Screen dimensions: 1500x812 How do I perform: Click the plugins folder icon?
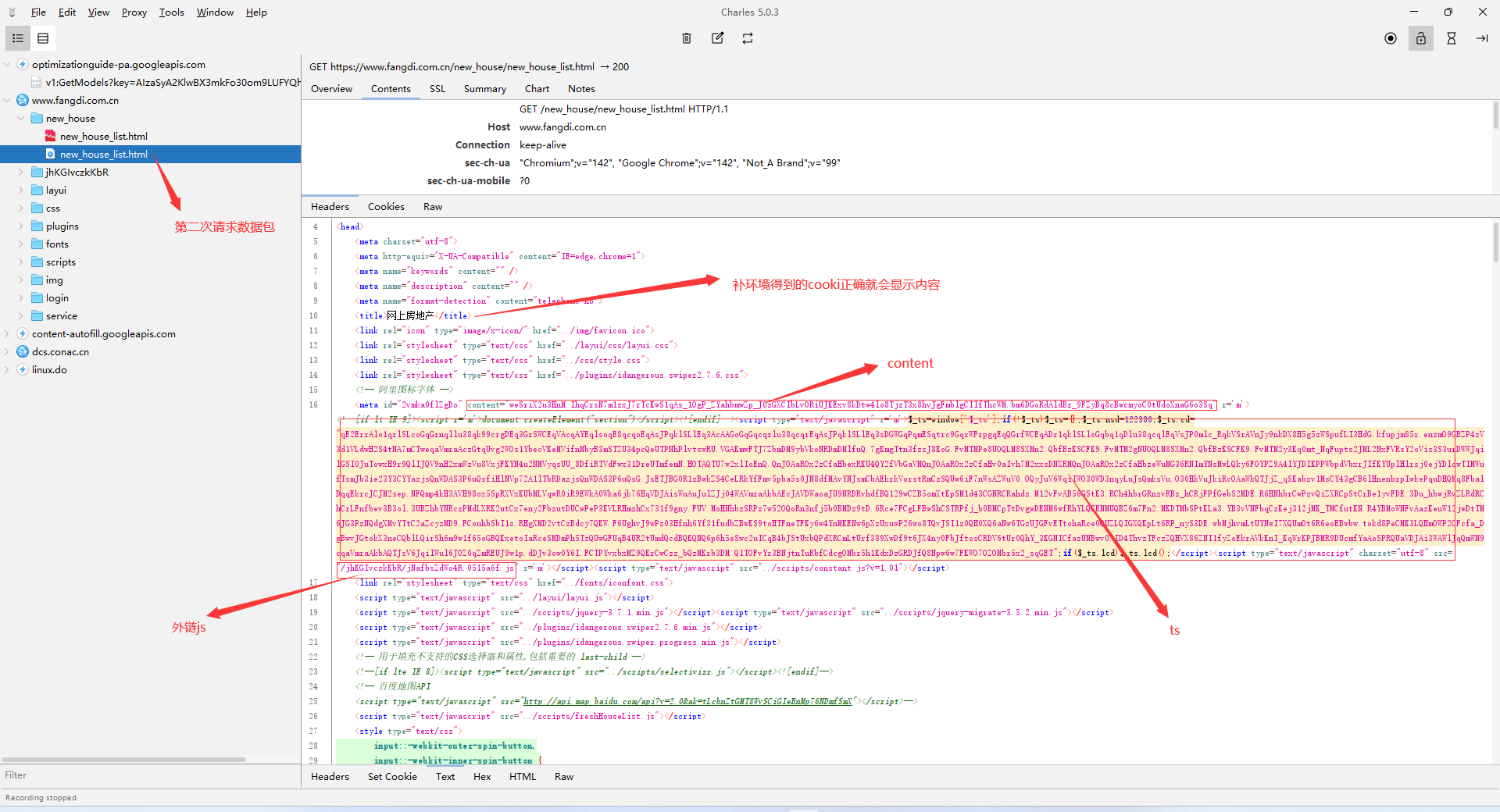[37, 226]
